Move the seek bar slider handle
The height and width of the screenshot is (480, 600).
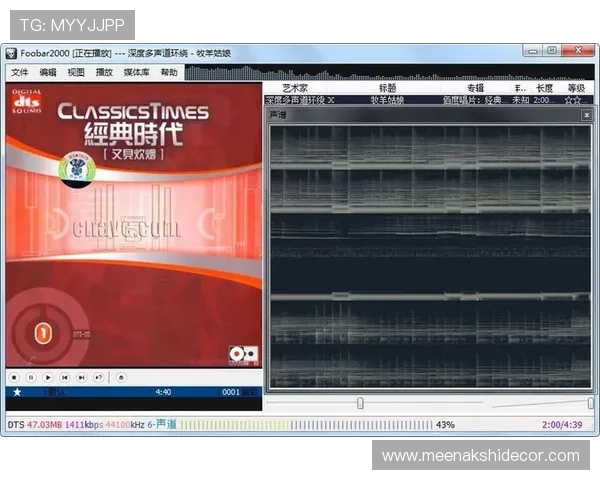click(x=360, y=403)
